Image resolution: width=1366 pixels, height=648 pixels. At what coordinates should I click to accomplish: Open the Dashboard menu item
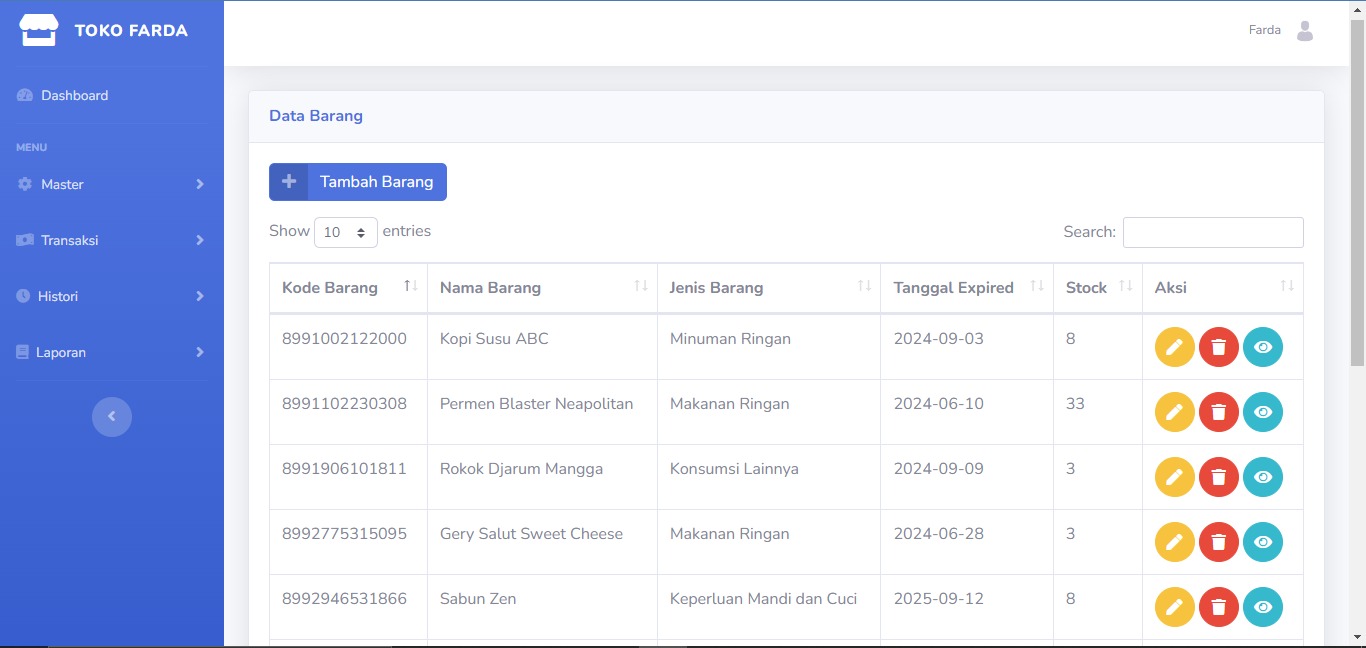74,96
